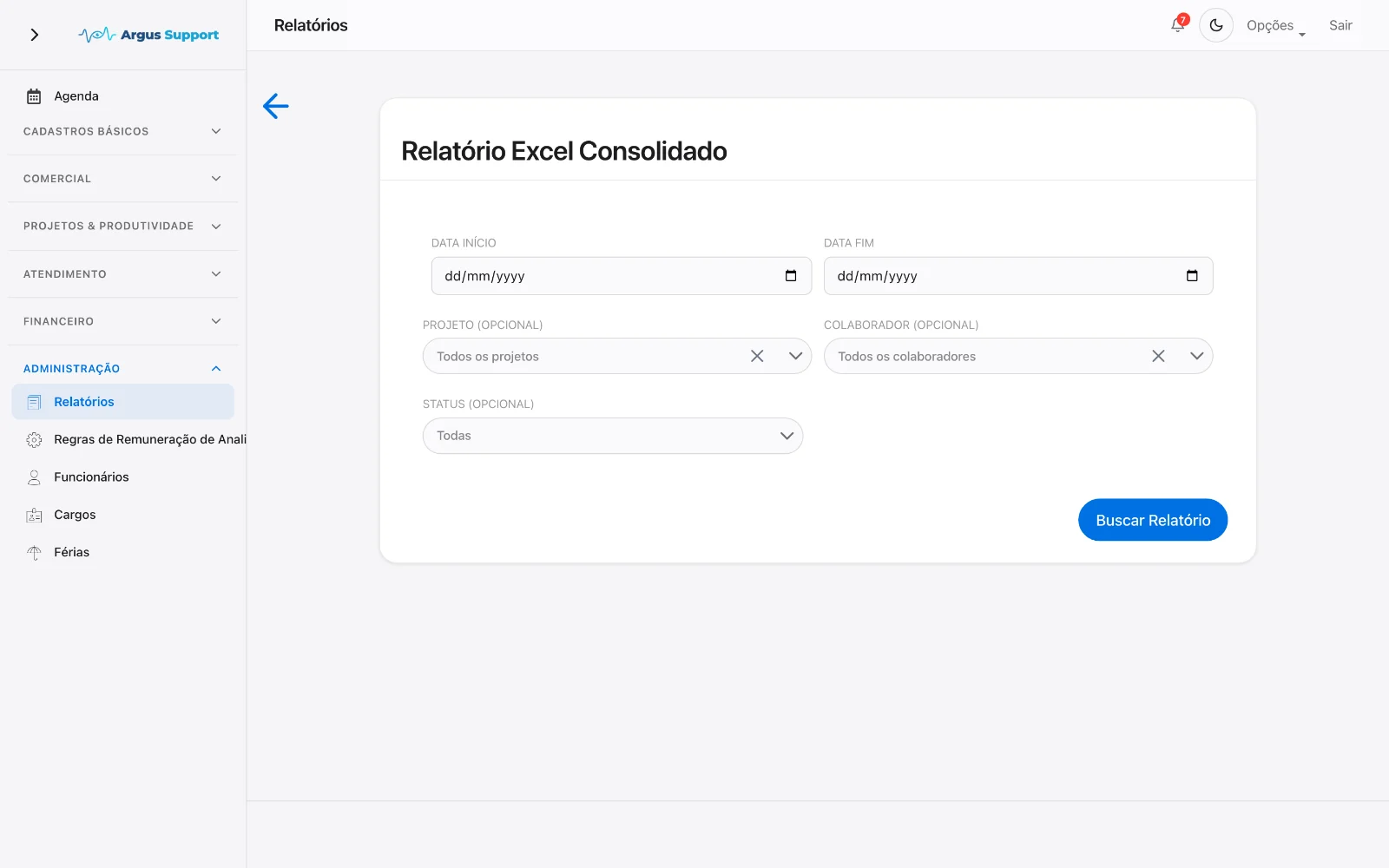Select Férias menu item

(123, 552)
